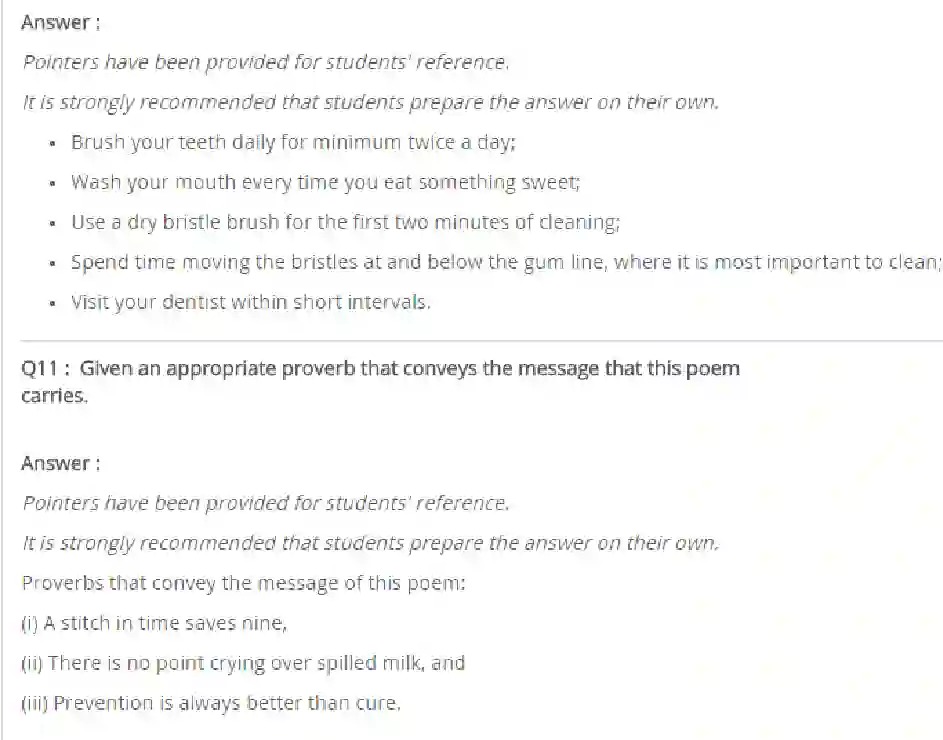The width and height of the screenshot is (943, 740).
Task: Select the "A stitch in time saves nine" proverb
Action: [x=154, y=623]
